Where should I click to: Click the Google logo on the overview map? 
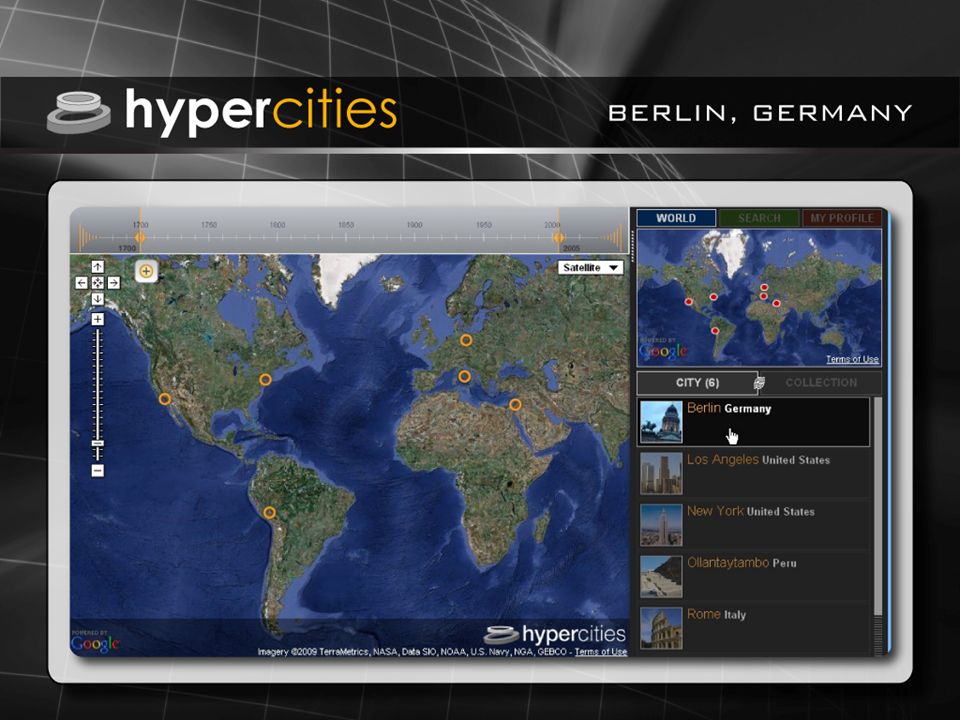pyautogui.click(x=663, y=350)
